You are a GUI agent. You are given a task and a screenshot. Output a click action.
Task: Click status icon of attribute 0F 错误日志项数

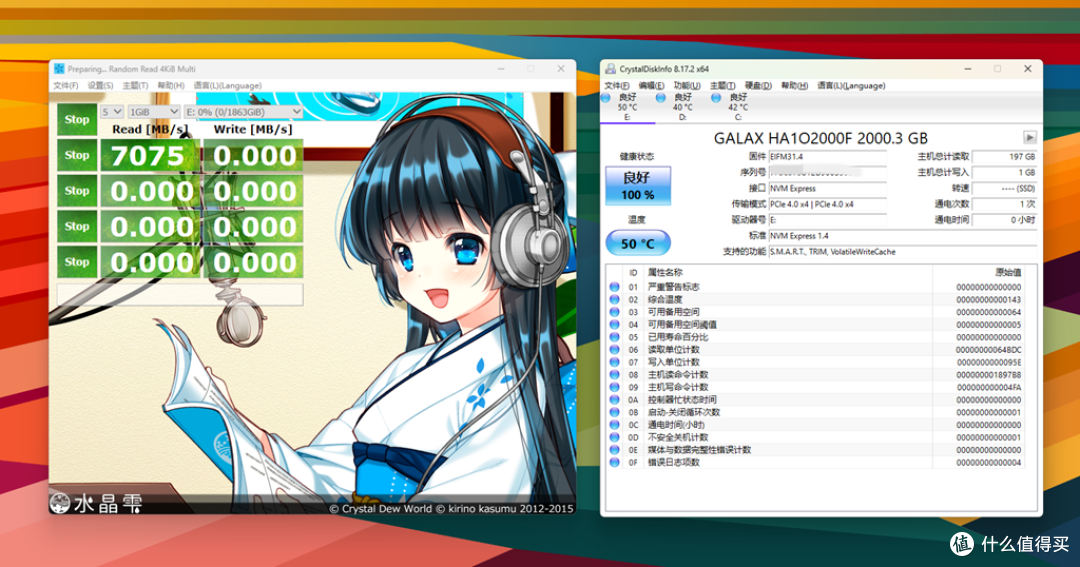click(614, 462)
